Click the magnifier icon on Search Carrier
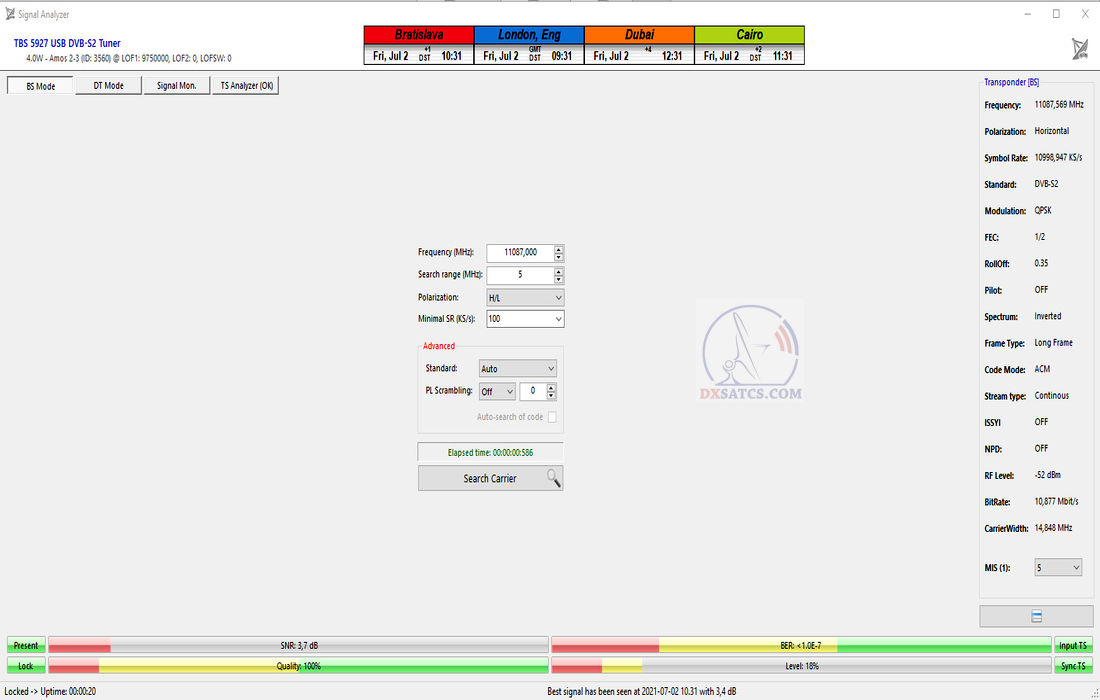The width and height of the screenshot is (1100, 700). pyautogui.click(x=554, y=478)
